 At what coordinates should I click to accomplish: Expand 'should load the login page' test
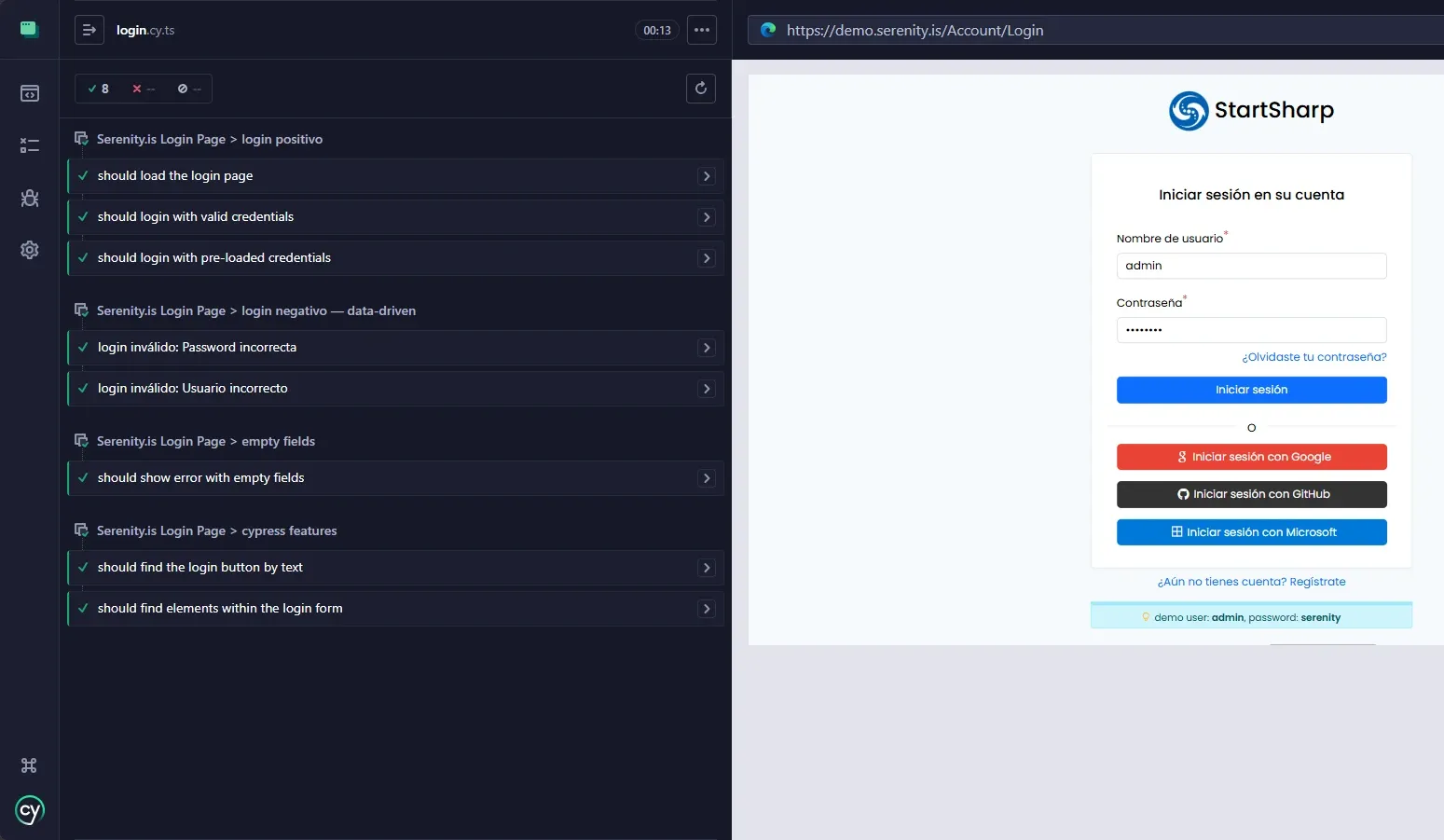tap(396, 176)
